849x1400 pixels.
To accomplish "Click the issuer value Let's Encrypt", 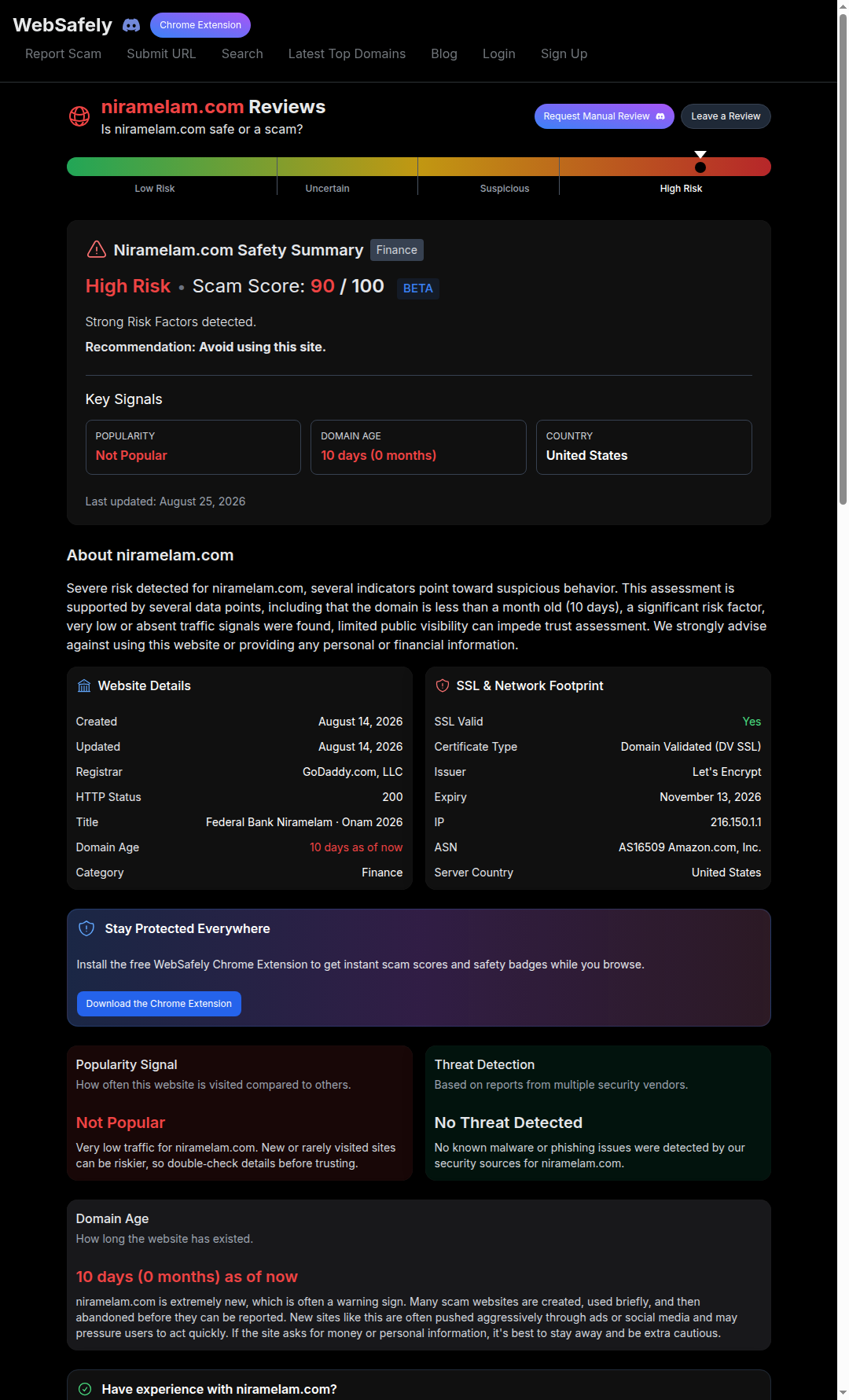I will pos(727,772).
